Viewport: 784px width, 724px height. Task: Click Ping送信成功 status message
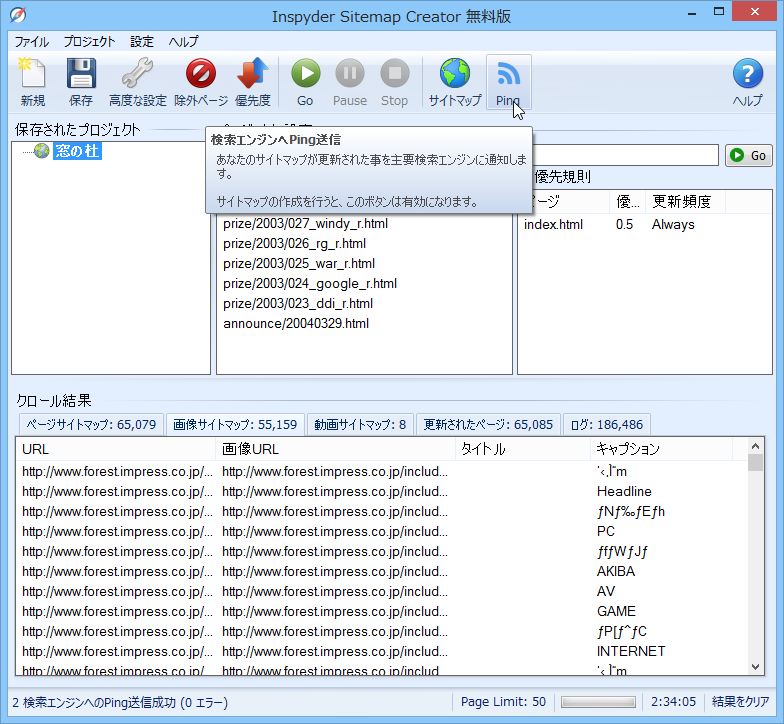tap(120, 702)
